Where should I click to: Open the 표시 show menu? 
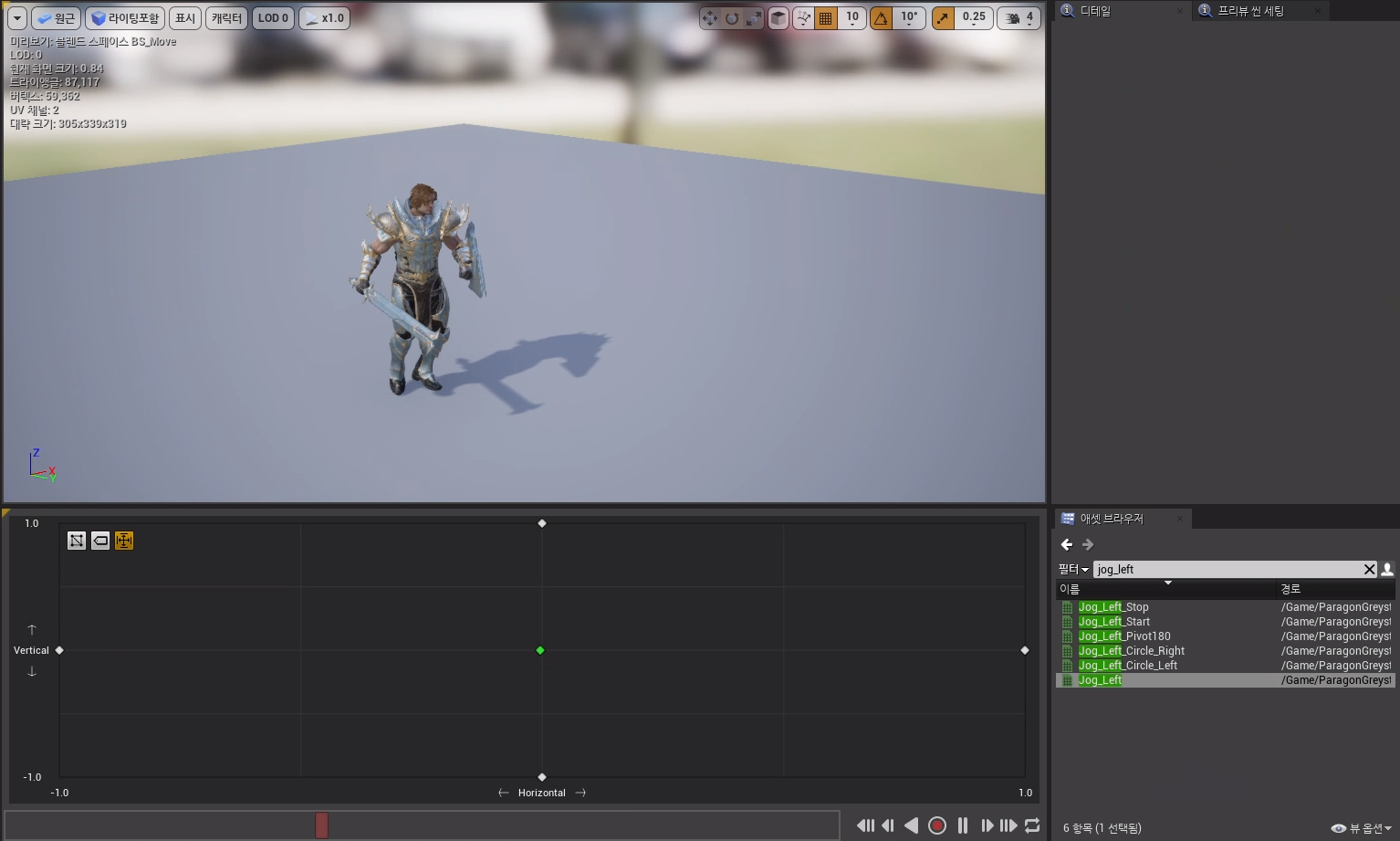(185, 18)
